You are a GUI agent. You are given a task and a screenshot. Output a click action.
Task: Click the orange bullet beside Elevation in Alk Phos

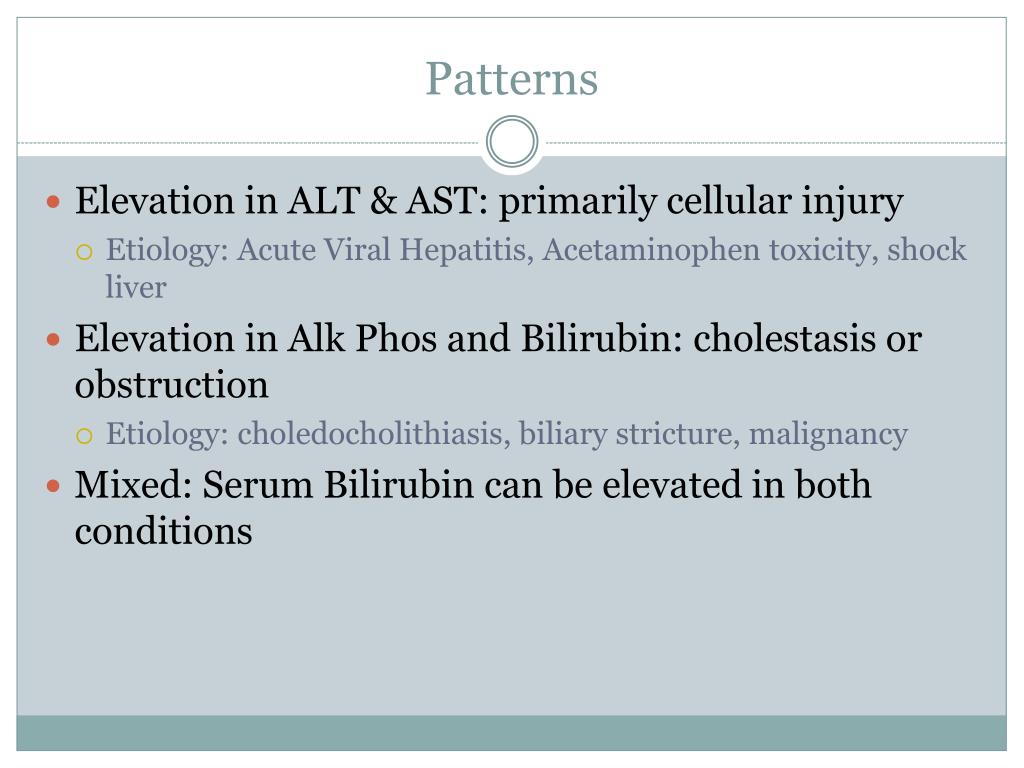[x=54, y=340]
